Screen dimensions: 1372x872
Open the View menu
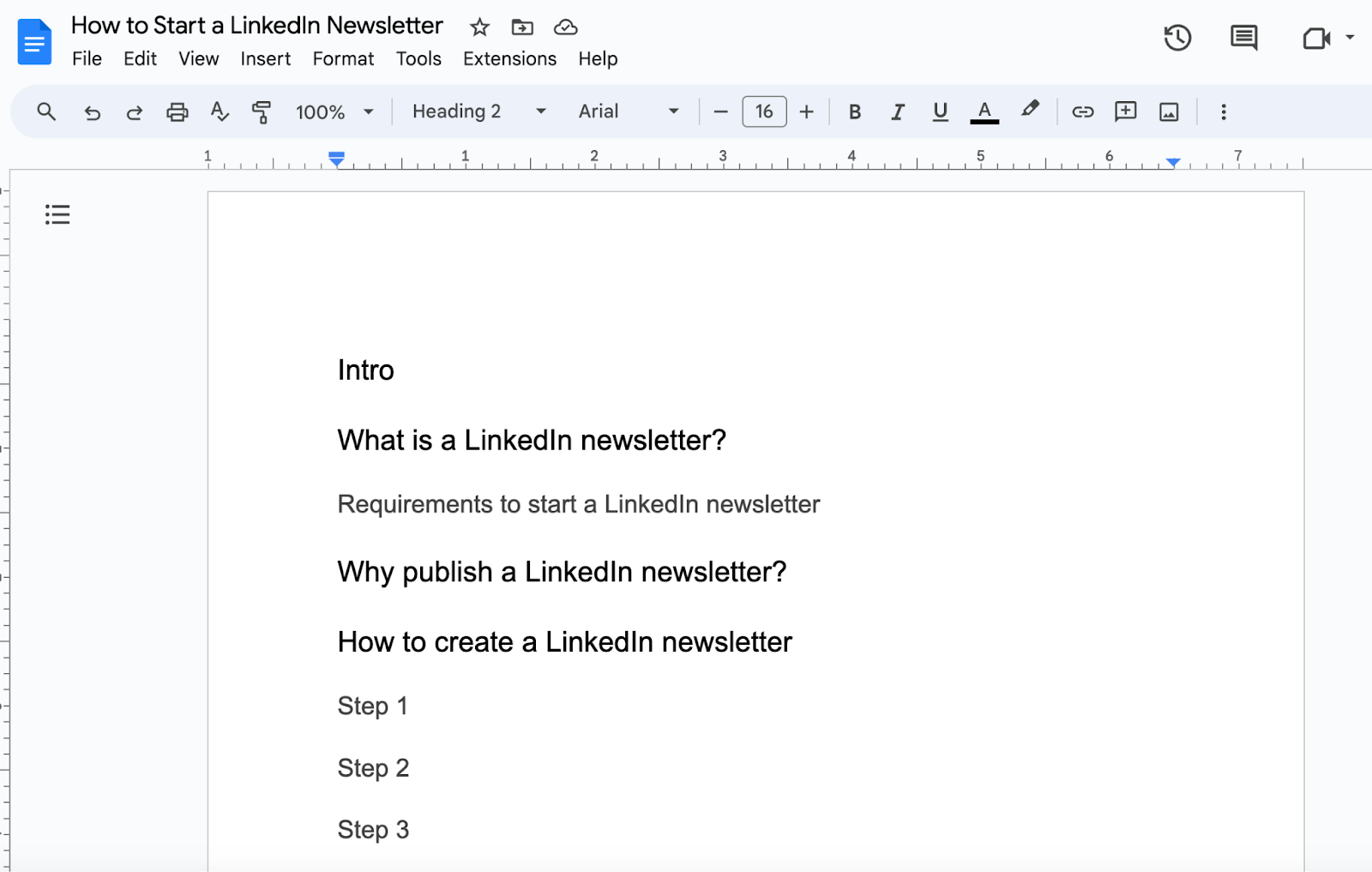coord(198,59)
